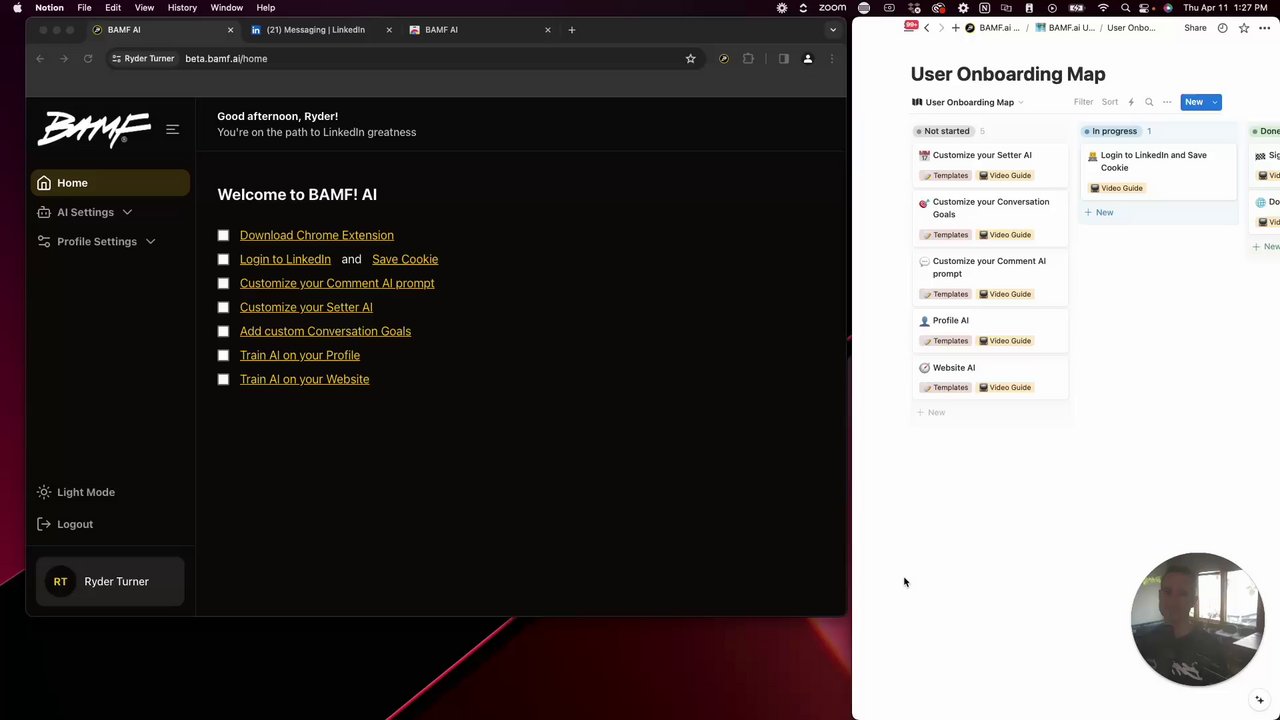Open browser three-dot menu
This screenshot has height=720, width=1280.
tap(832, 59)
